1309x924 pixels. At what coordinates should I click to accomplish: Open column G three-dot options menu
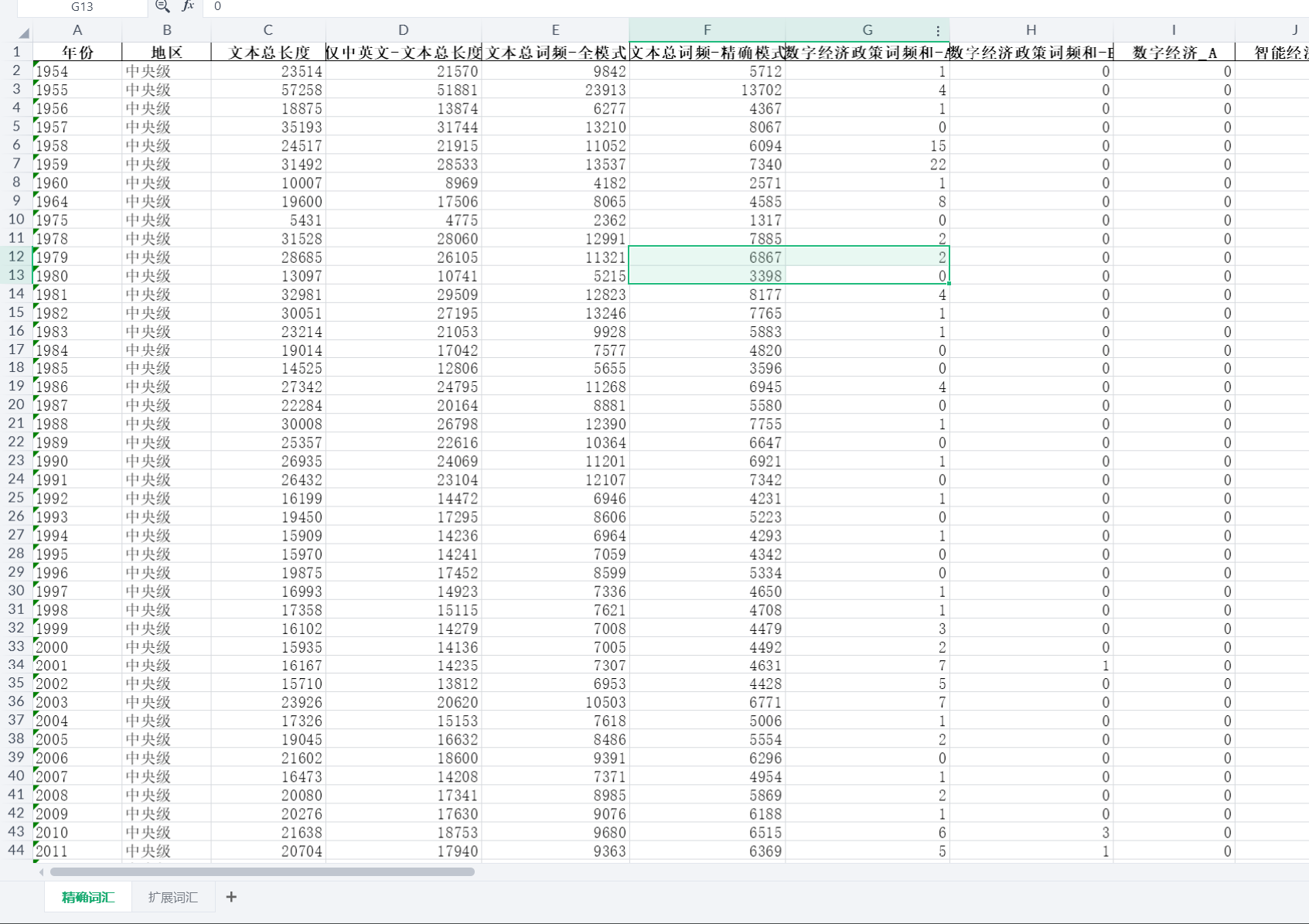938,31
